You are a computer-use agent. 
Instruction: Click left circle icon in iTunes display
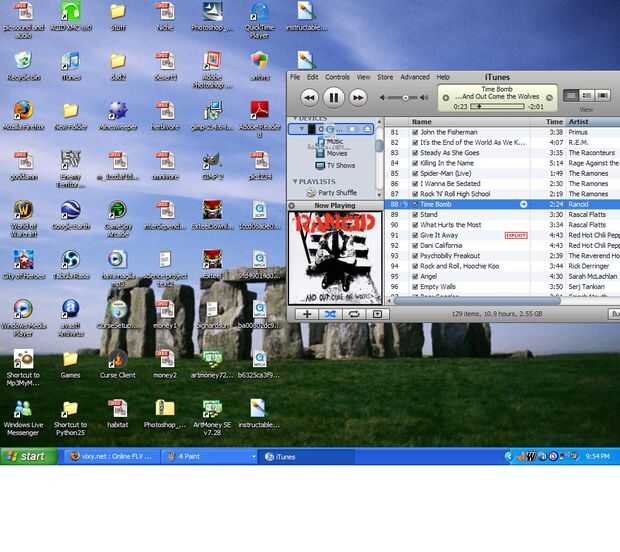pos(446,98)
